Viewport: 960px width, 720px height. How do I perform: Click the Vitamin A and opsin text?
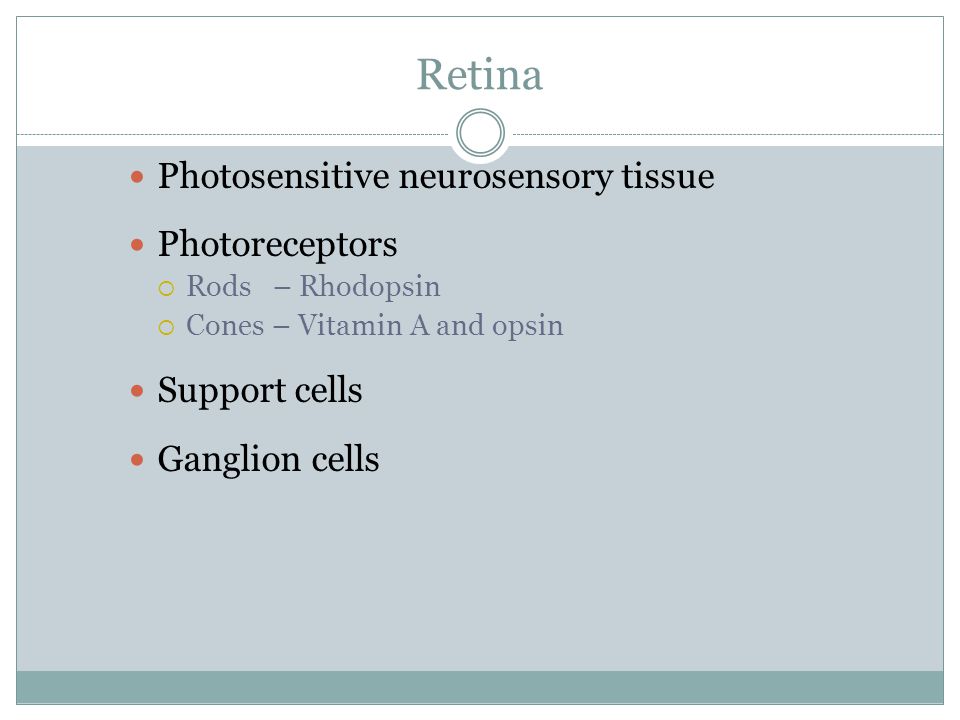click(430, 326)
